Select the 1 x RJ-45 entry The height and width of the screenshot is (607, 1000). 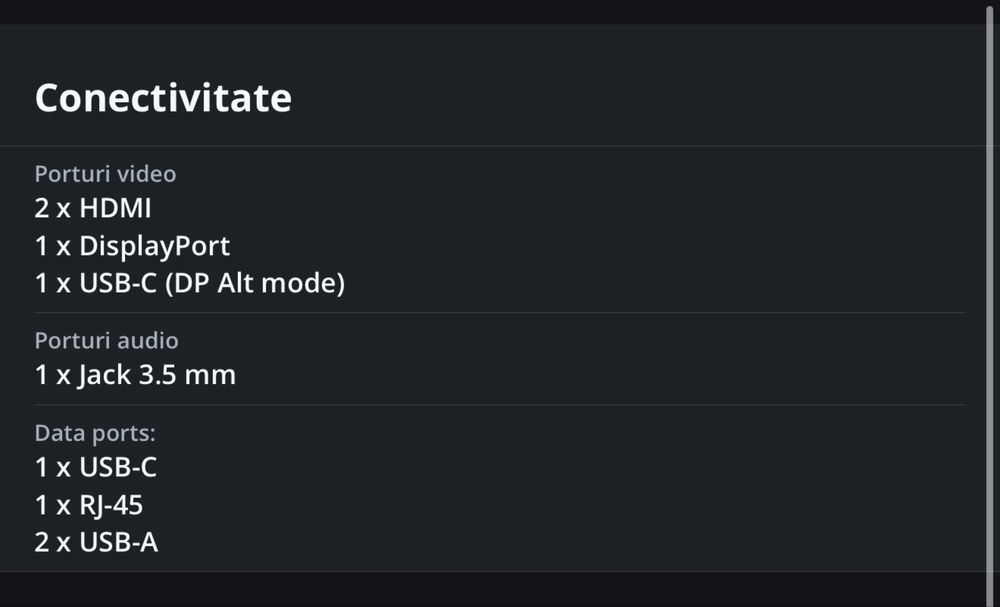tap(88, 505)
